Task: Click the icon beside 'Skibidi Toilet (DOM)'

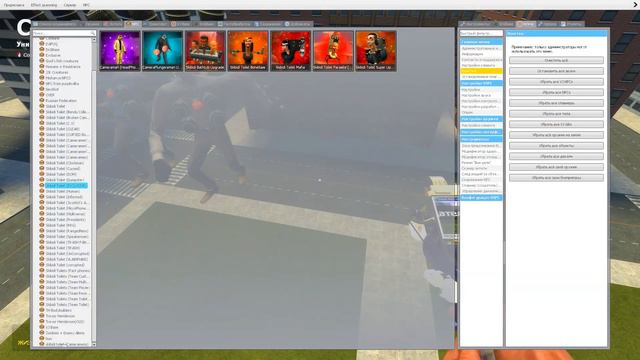Action: (x=42, y=174)
